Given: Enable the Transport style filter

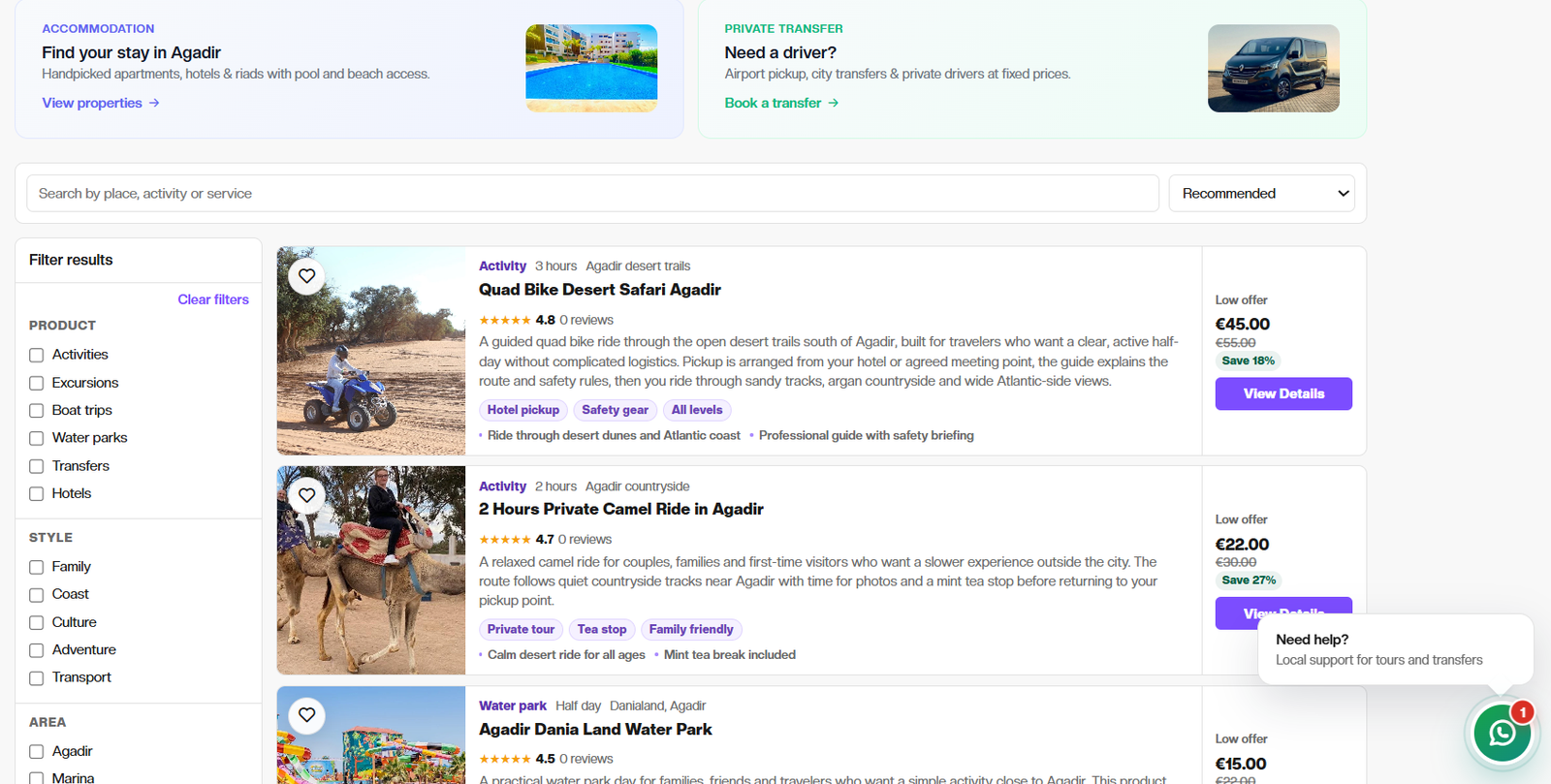Looking at the screenshot, I should [x=37, y=677].
